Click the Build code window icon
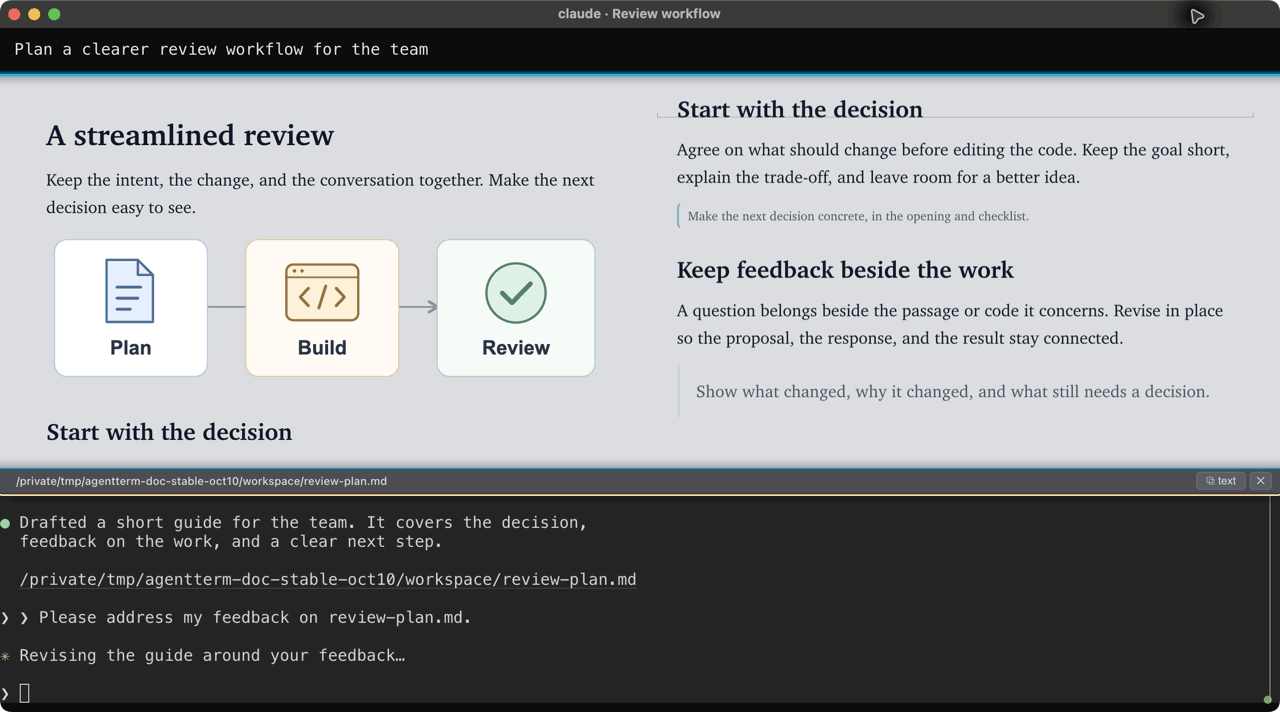The width and height of the screenshot is (1280, 712). [322, 293]
